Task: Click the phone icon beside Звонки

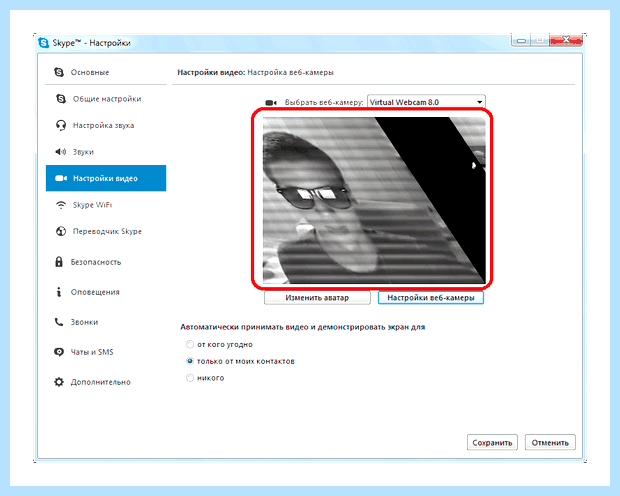Action: pyautogui.click(x=59, y=322)
